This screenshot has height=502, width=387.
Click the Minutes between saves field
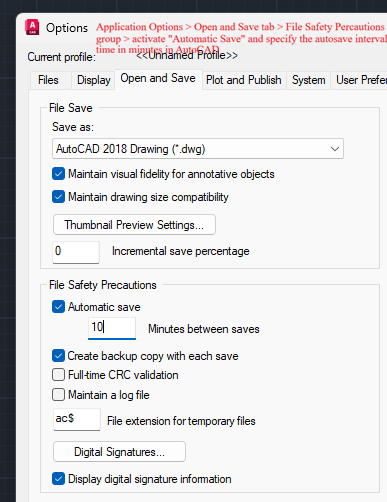click(x=112, y=328)
